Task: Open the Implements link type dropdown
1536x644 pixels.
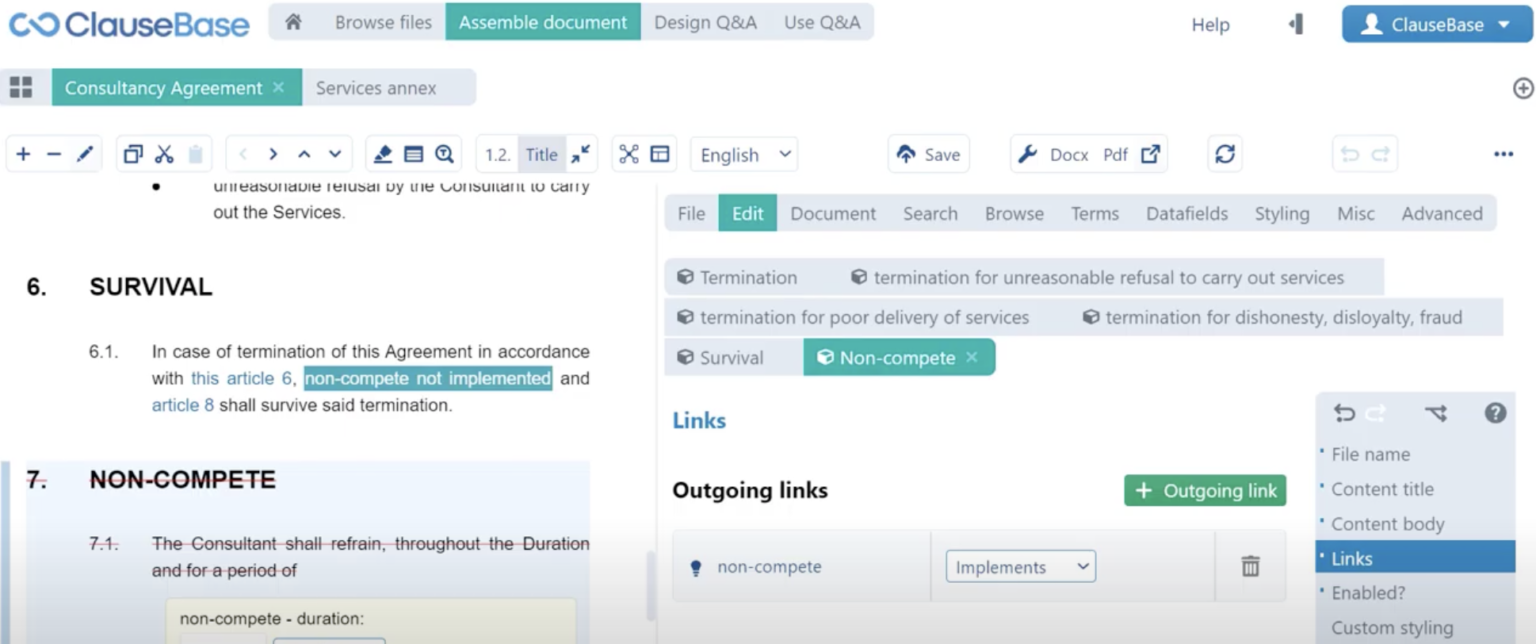Action: 1020,567
